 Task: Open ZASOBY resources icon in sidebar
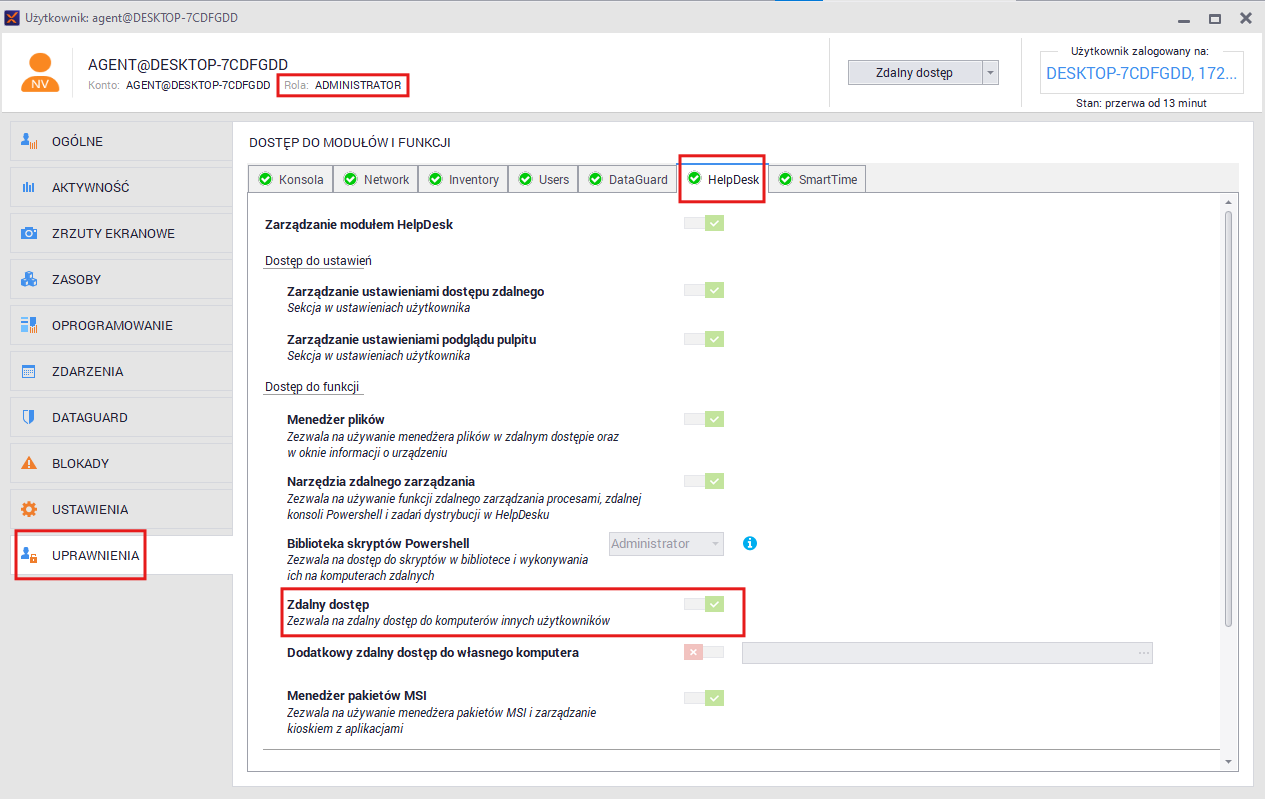[x=30, y=280]
